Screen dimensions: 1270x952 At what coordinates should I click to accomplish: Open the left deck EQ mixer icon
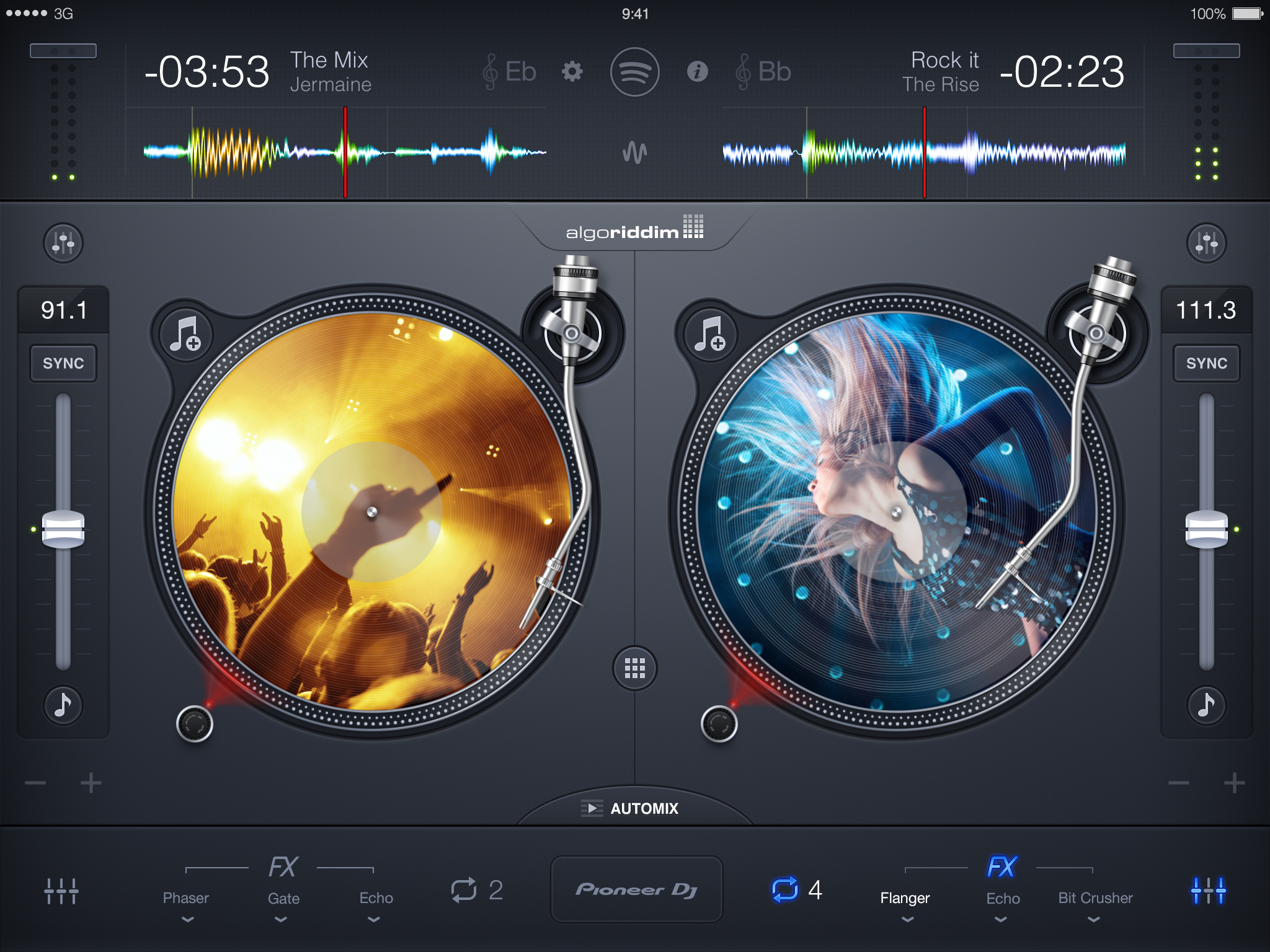point(63,243)
